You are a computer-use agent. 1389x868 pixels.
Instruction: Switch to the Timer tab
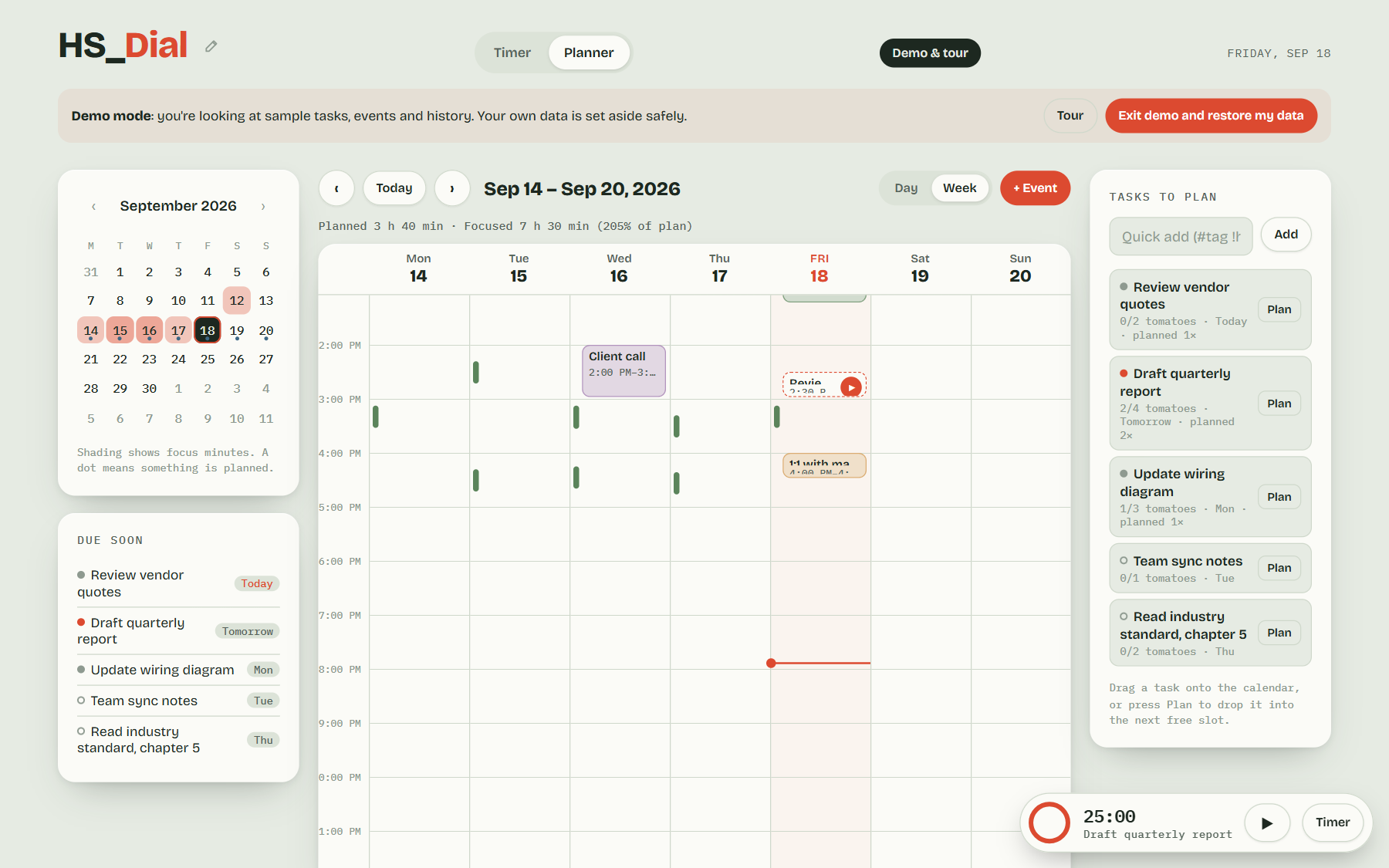pos(512,52)
